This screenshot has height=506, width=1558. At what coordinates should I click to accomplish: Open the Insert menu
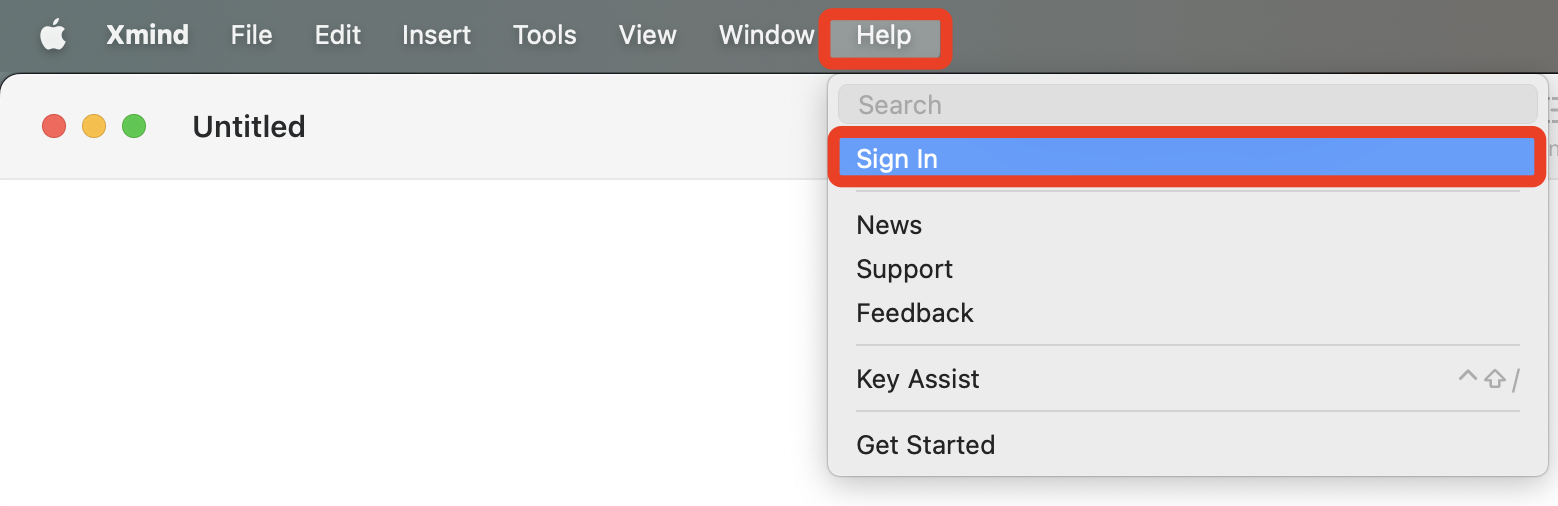click(436, 35)
